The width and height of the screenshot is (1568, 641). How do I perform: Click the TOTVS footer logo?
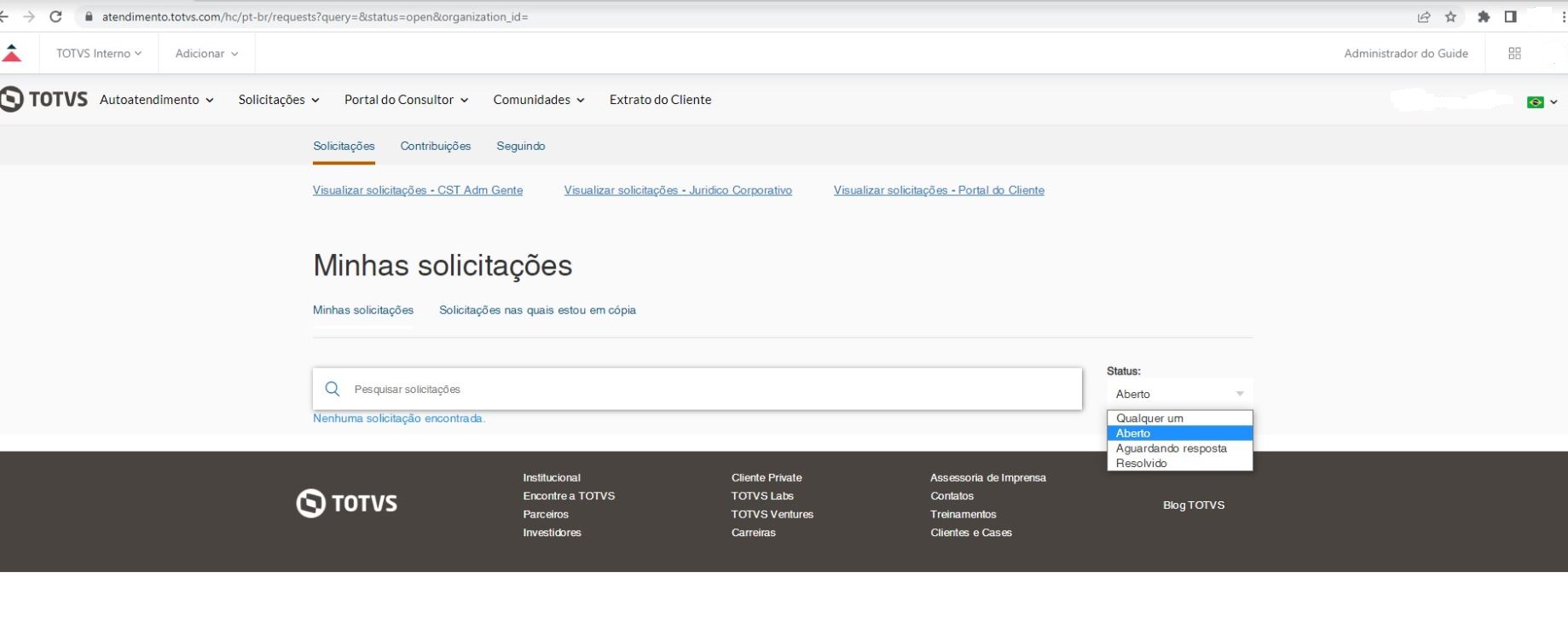(x=347, y=503)
